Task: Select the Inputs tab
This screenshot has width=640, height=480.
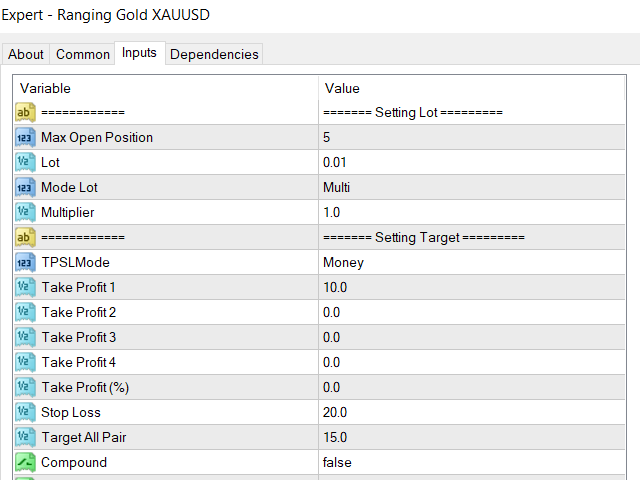Action: (139, 53)
